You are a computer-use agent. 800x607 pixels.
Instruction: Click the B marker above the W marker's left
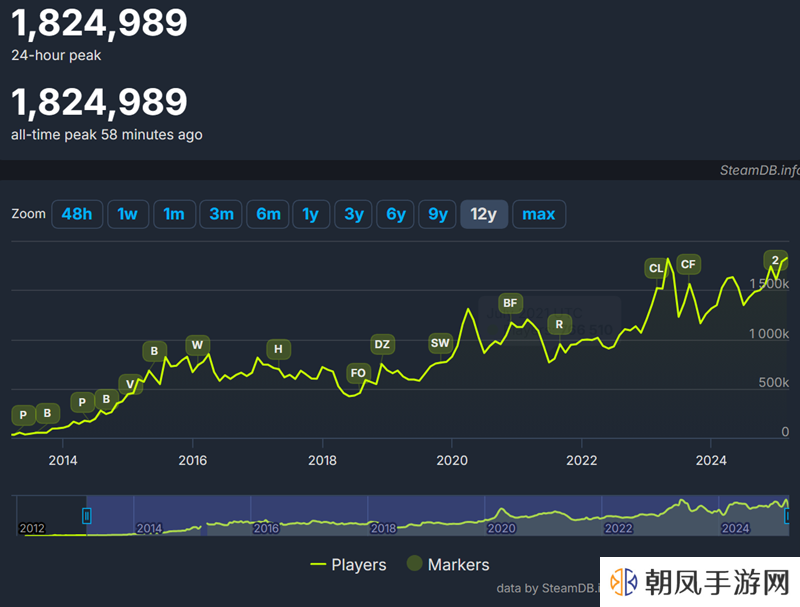coord(155,351)
